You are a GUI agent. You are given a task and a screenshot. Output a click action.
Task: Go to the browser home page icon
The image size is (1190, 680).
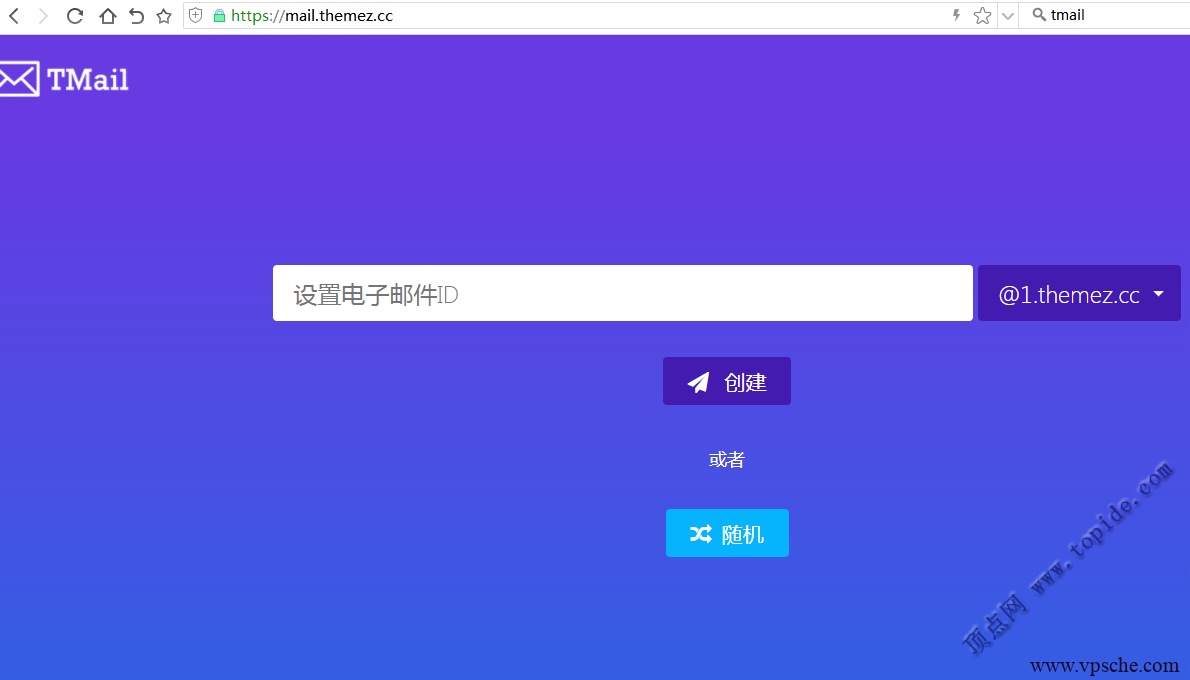tap(107, 16)
